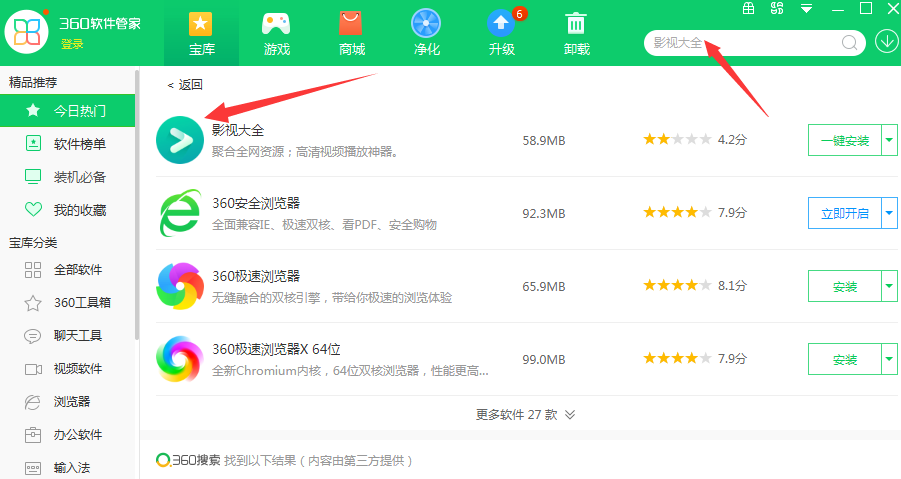Select 视频软件 category
The width and height of the screenshot is (901, 479).
point(67,369)
